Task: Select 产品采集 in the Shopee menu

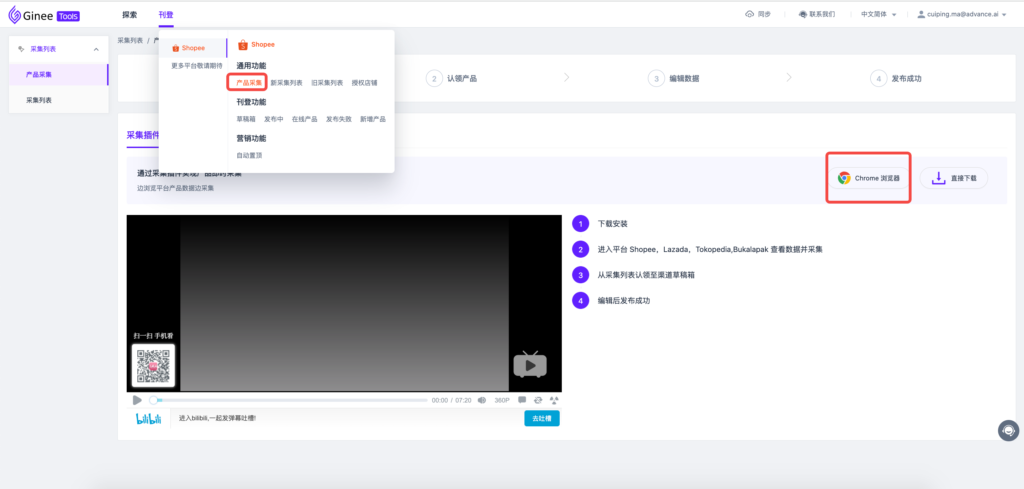Action: 248,83
